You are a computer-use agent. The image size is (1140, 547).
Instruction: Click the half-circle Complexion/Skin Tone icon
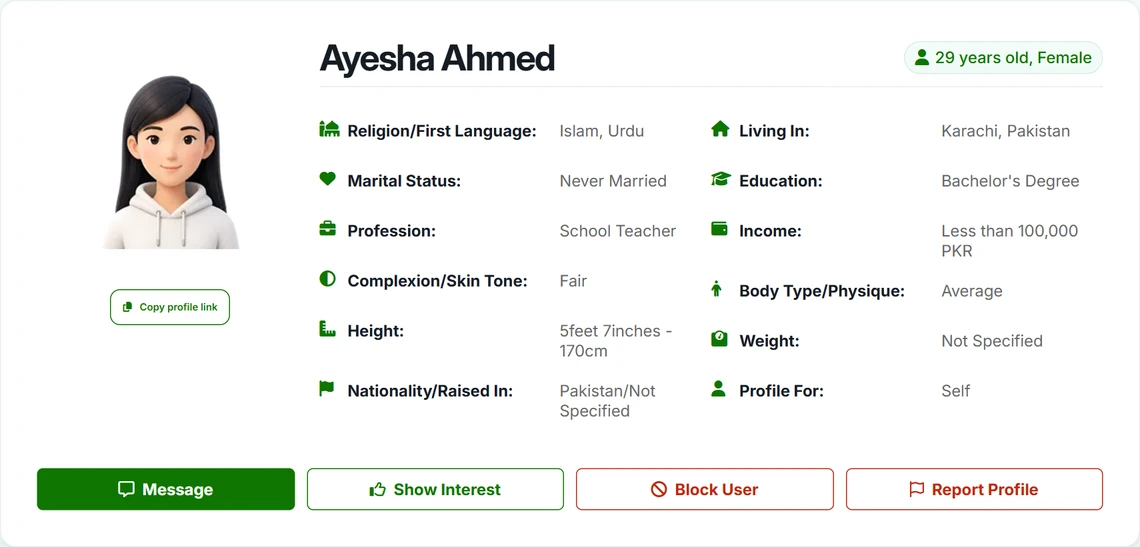[x=328, y=279]
